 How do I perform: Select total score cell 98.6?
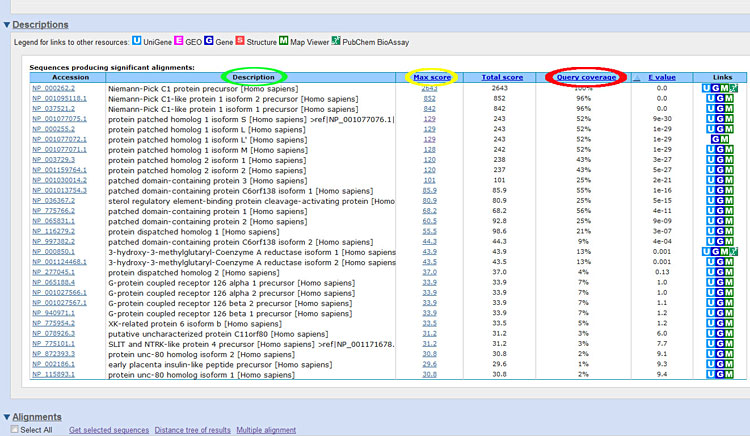[499, 231]
